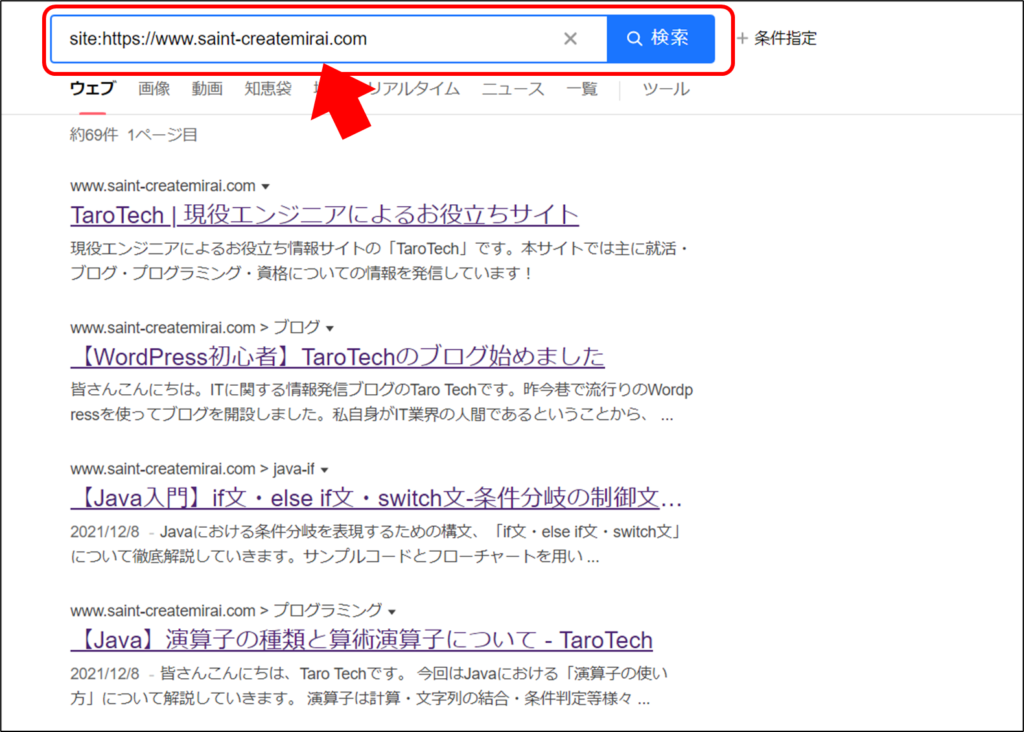Click the snippet mentioning 今回はJavaにおける「演算子の使い方」
Viewport: 1024px width, 732px height.
(x=369, y=686)
